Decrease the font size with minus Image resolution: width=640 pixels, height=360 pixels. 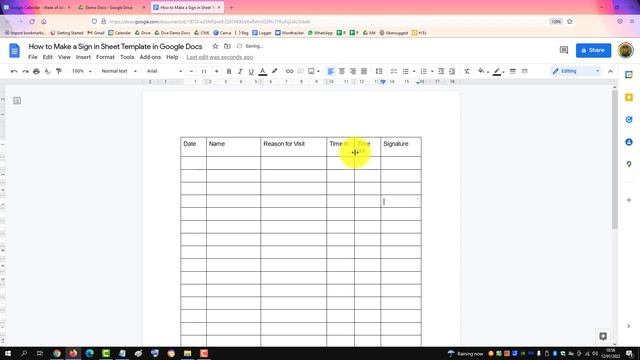(x=191, y=71)
